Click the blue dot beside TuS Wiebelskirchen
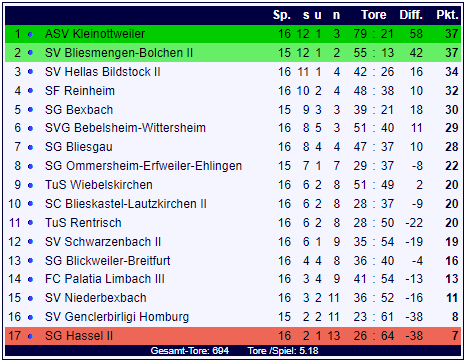468x362 pixels. (x=30, y=185)
